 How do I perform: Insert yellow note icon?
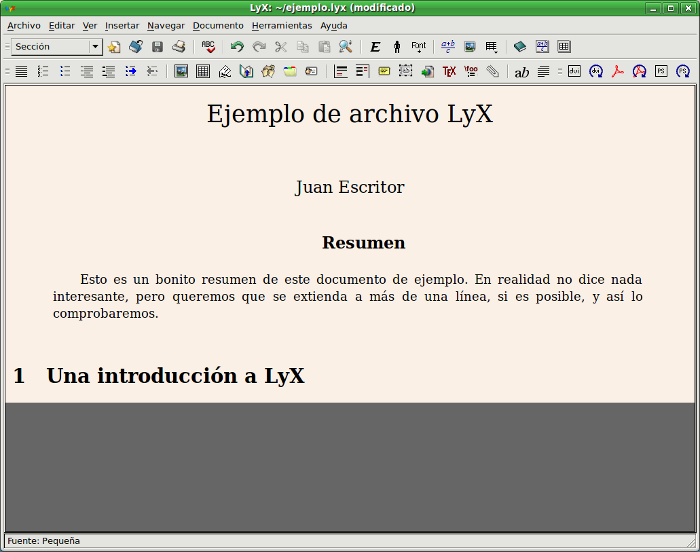coord(384,71)
